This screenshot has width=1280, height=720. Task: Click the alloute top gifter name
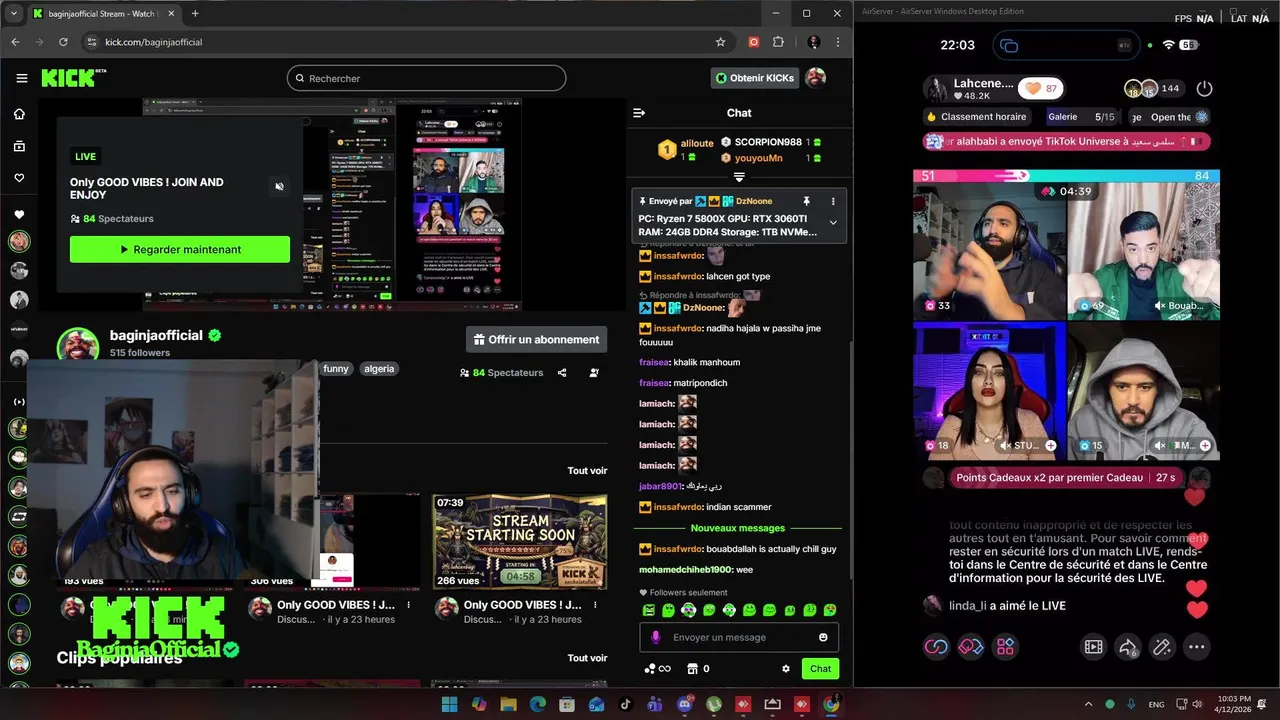[x=697, y=144]
